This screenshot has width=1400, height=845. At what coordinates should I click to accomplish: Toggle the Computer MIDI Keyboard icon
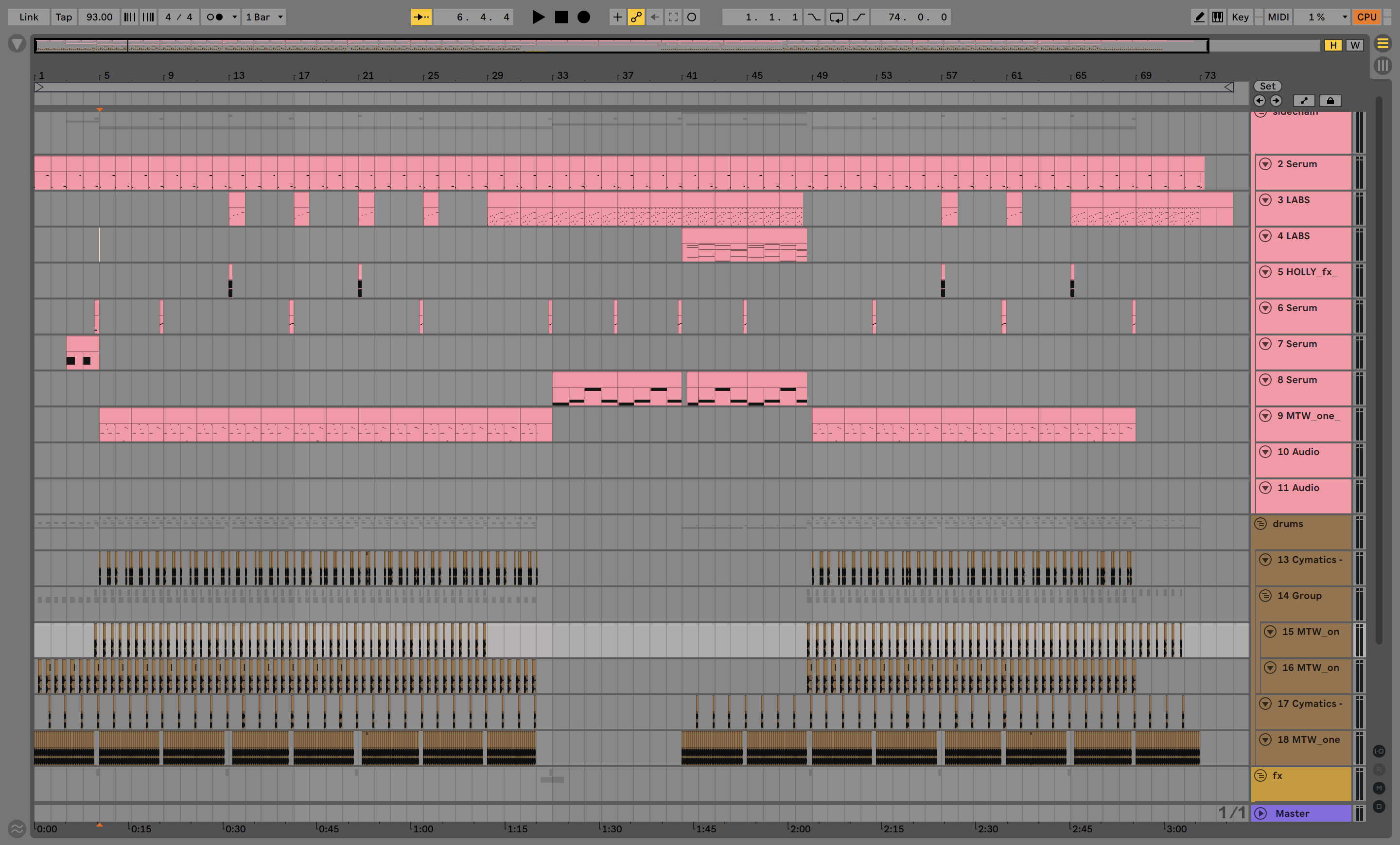pos(1217,17)
